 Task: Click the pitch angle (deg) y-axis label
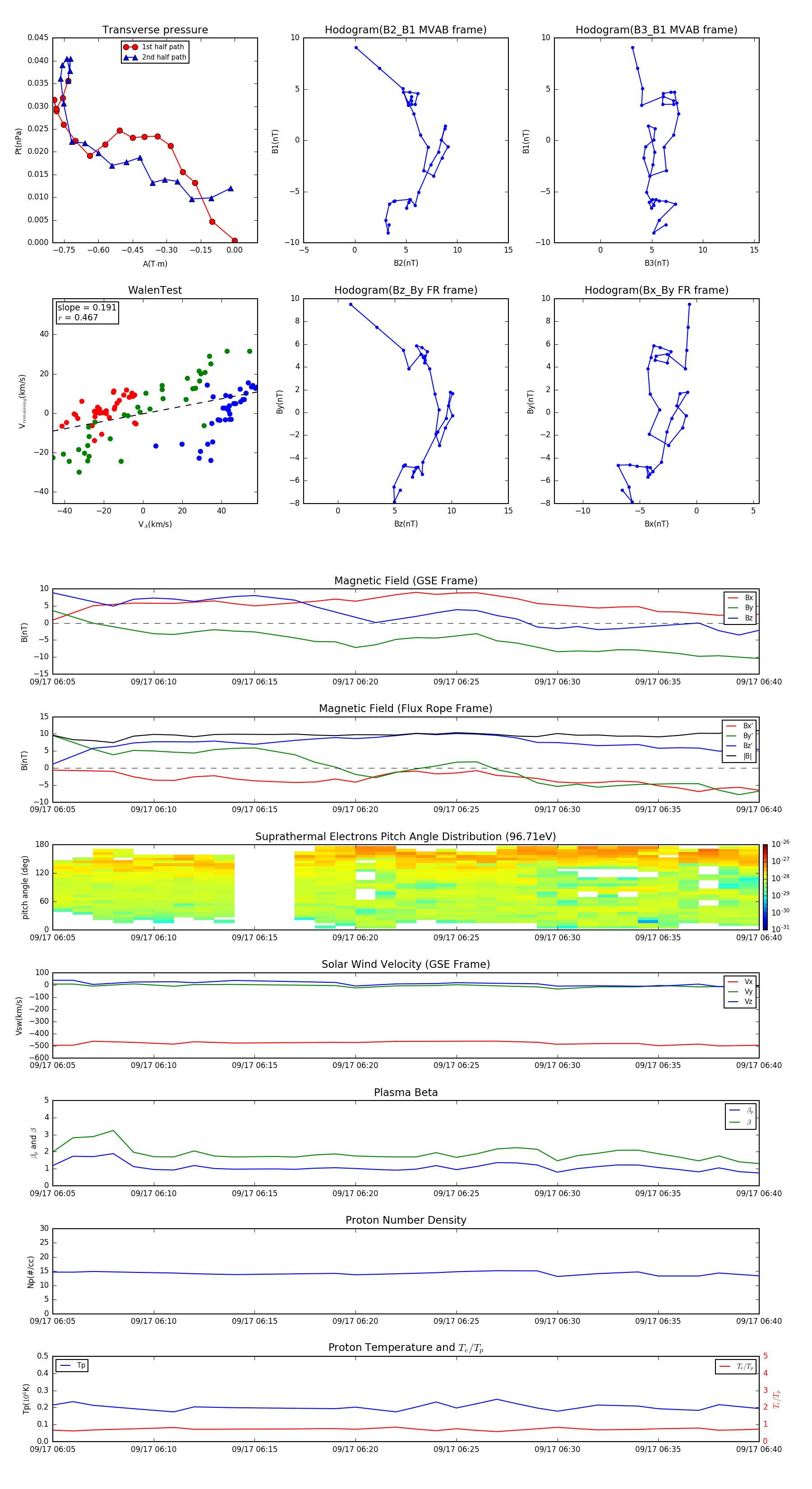pyautogui.click(x=25, y=887)
